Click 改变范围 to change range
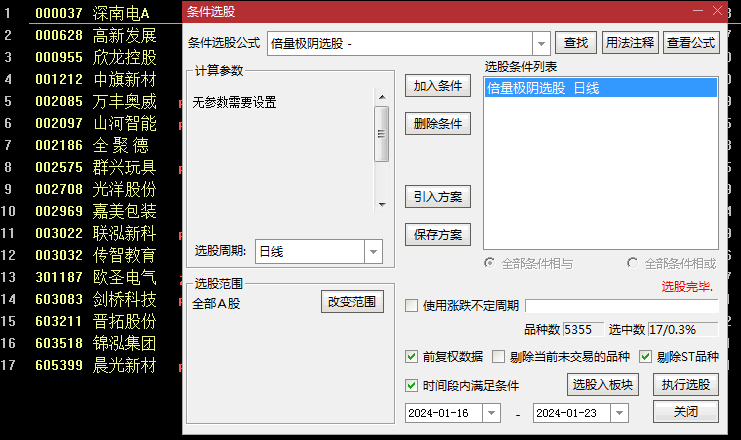 [x=352, y=302]
